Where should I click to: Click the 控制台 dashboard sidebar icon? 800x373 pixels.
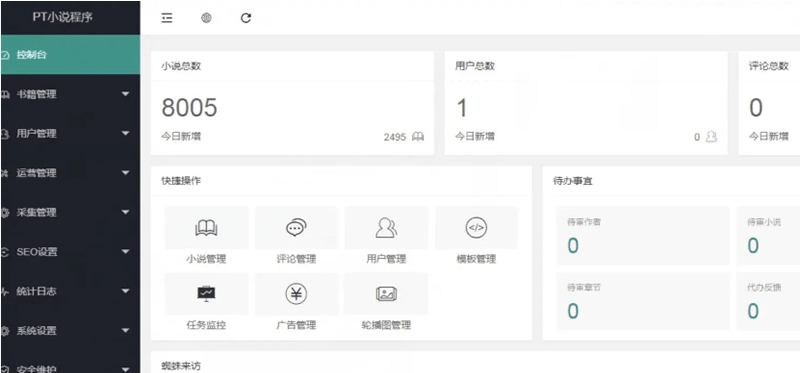(x=5, y=55)
